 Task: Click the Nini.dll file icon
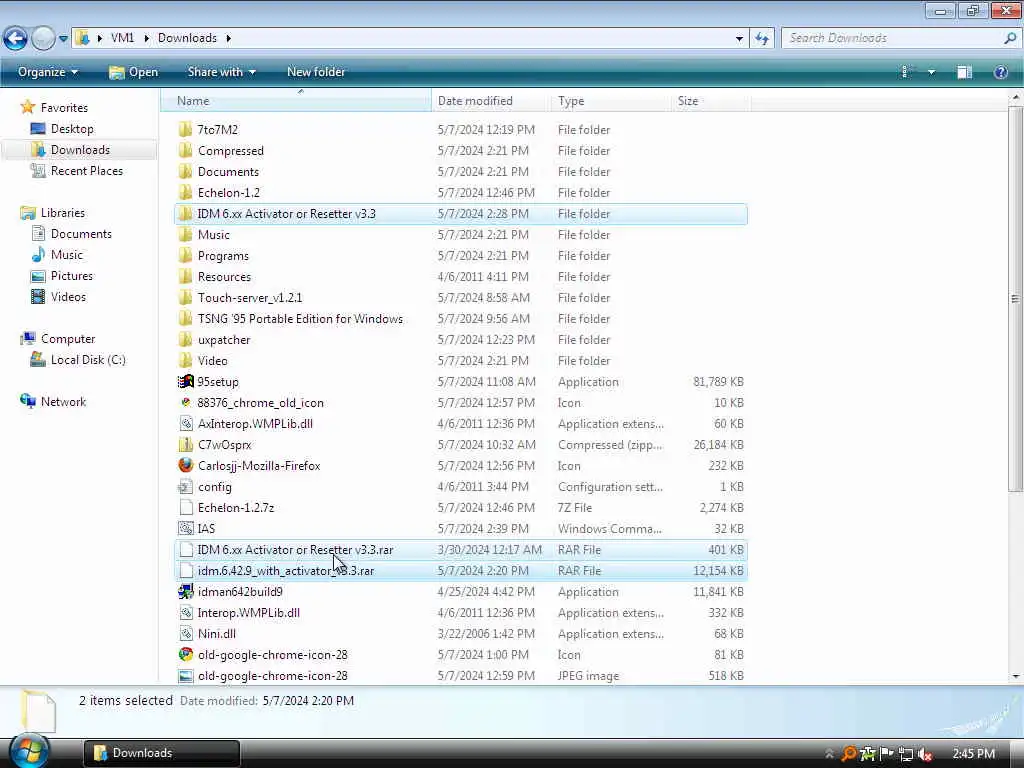pos(185,633)
